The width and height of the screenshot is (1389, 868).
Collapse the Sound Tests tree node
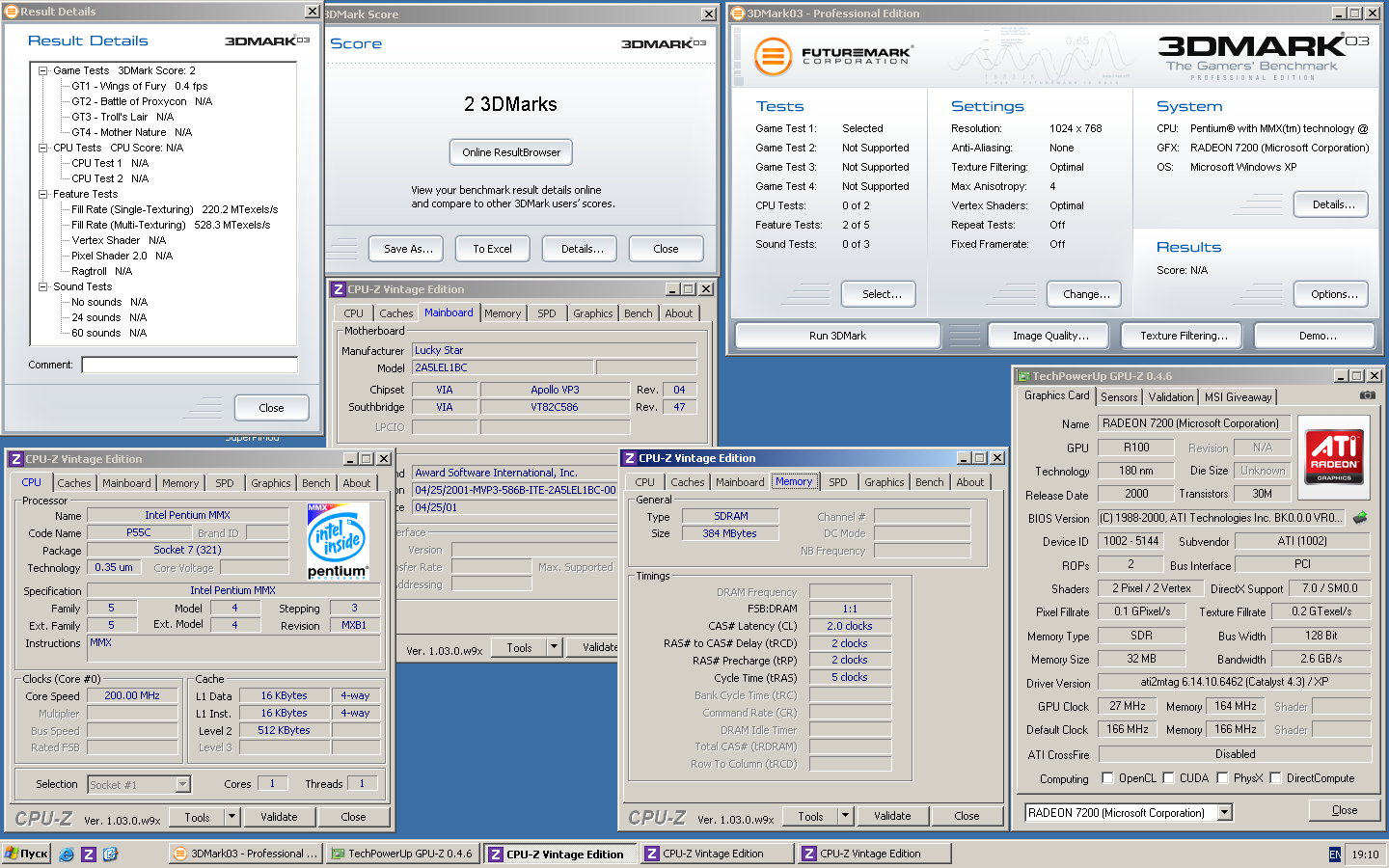(42, 286)
